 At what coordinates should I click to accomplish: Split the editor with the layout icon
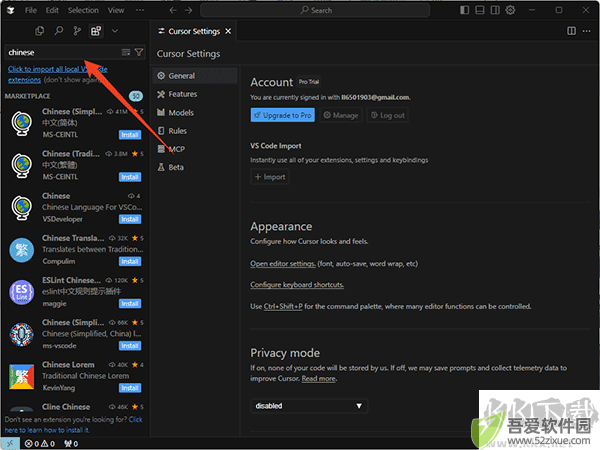pos(571,31)
